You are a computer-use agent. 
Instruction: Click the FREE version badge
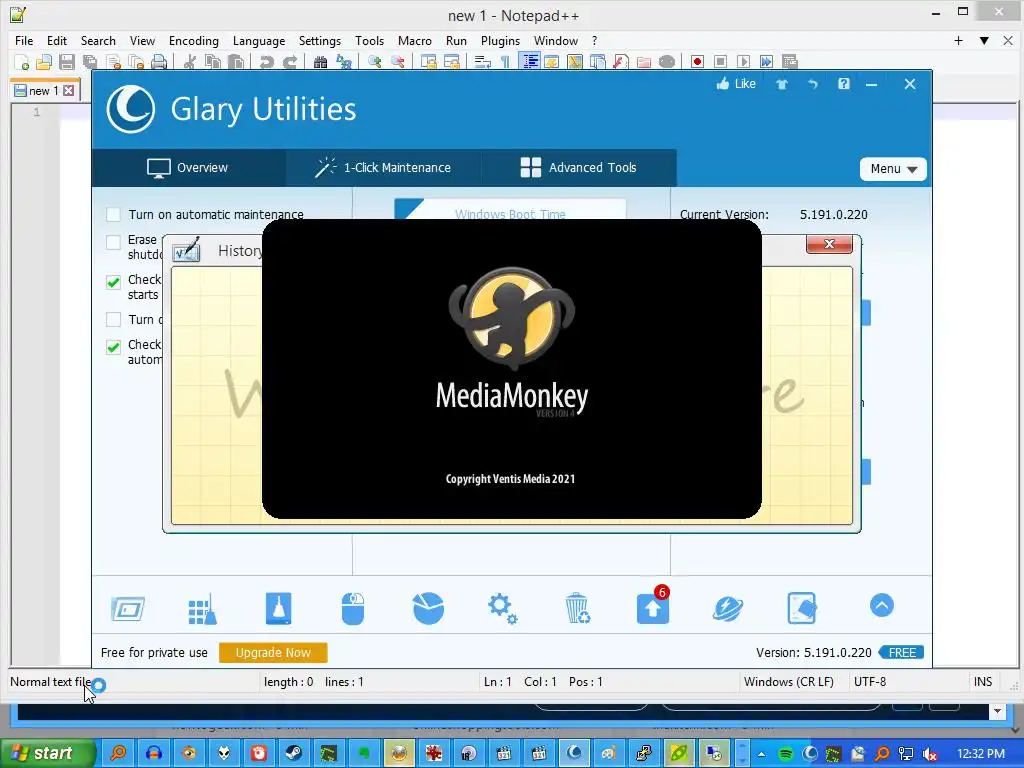[x=901, y=652]
